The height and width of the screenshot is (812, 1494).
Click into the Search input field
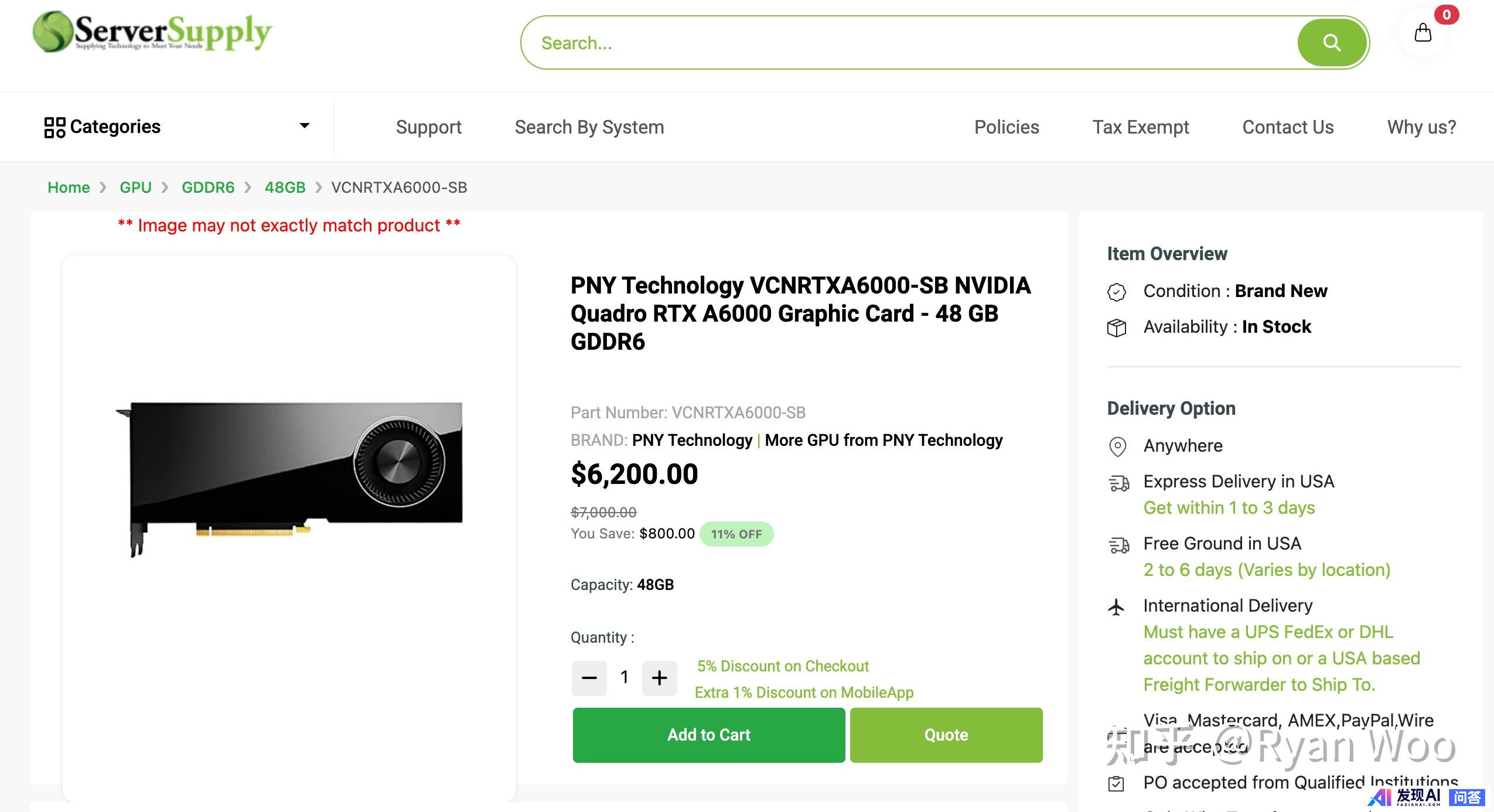(x=908, y=43)
